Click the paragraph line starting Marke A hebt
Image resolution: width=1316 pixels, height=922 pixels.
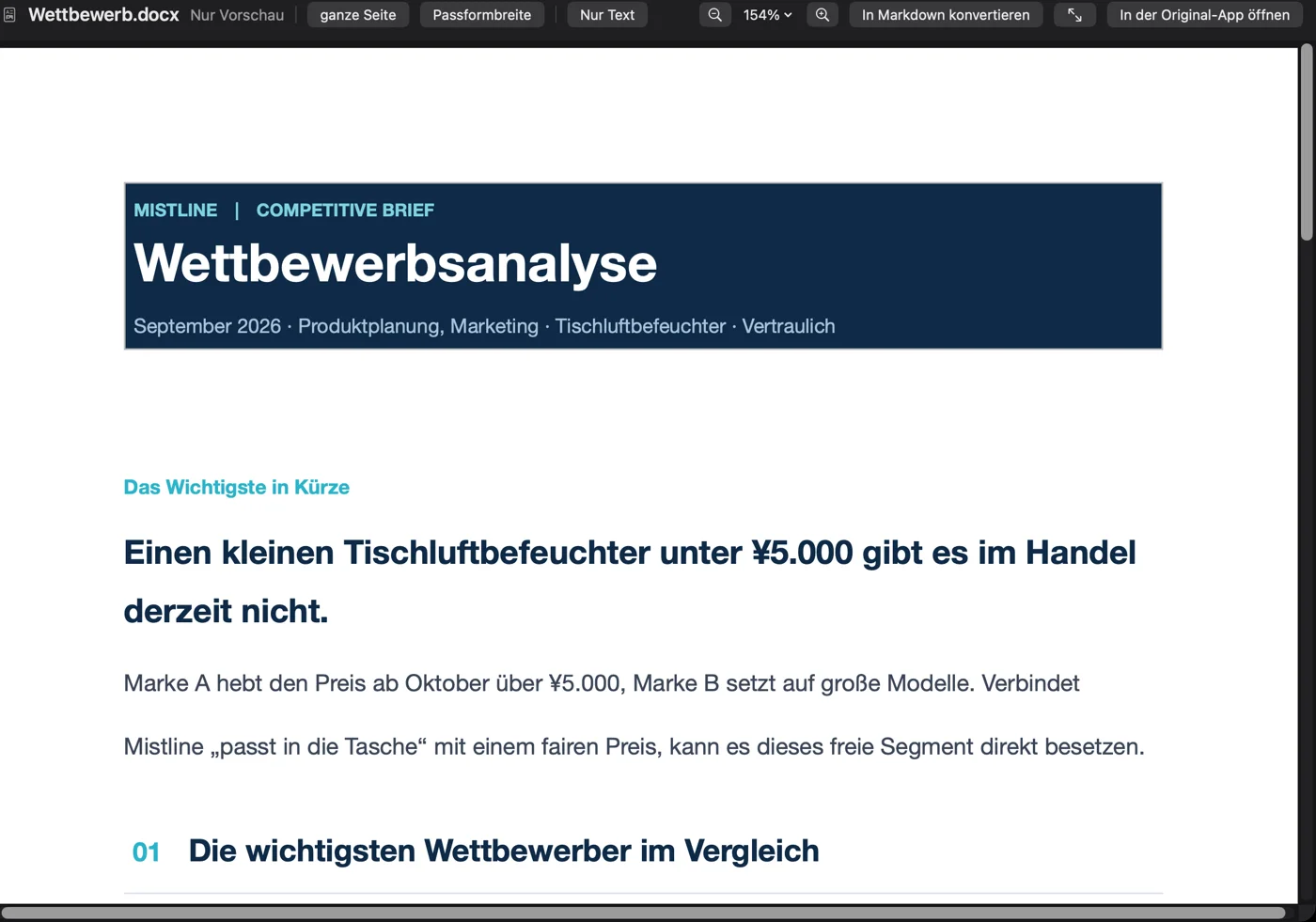click(x=602, y=683)
